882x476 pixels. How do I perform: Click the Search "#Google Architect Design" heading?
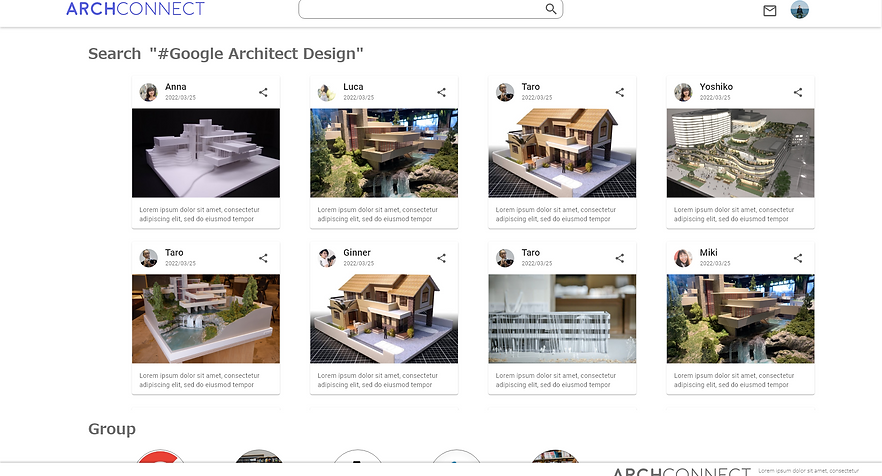coord(226,53)
